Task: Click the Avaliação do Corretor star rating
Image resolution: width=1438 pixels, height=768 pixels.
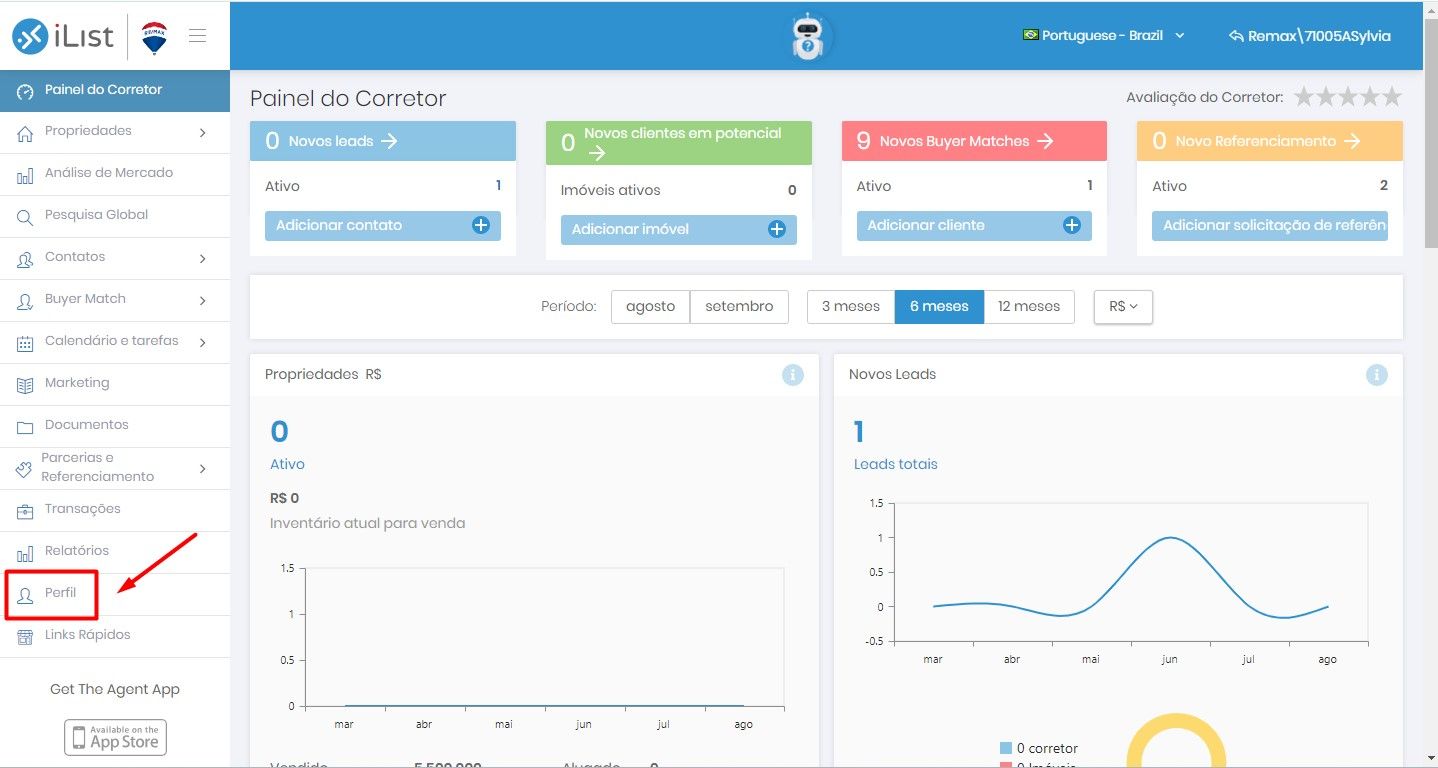Action: click(x=1348, y=97)
